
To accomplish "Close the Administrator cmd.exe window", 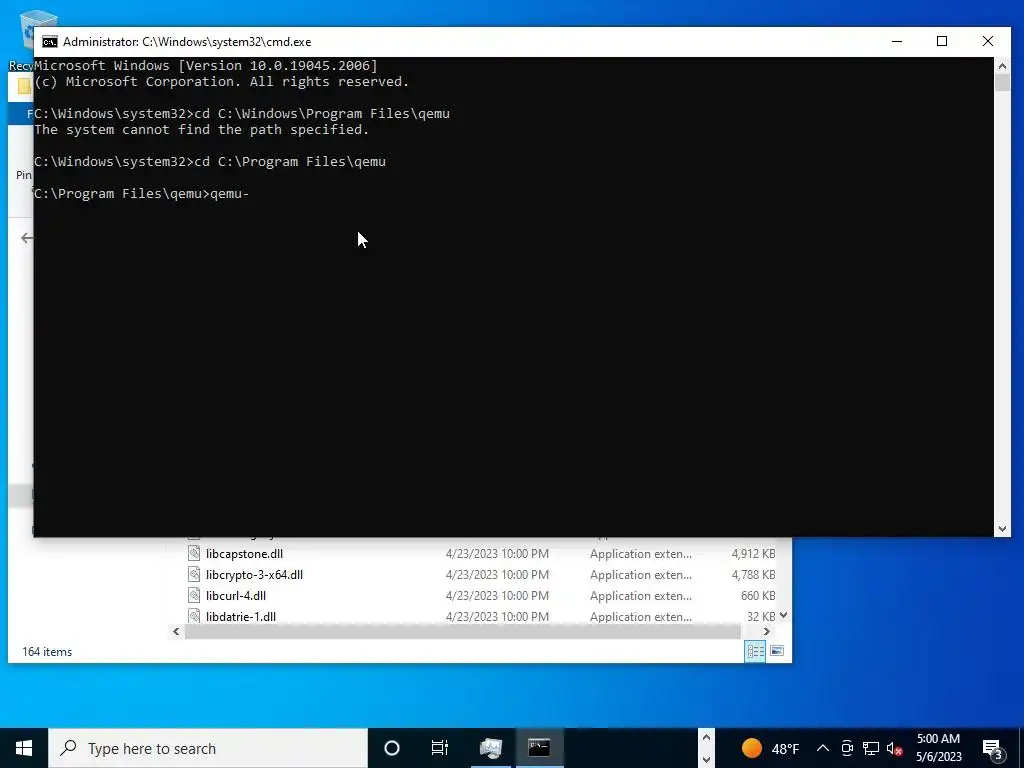I will pos(987,41).
